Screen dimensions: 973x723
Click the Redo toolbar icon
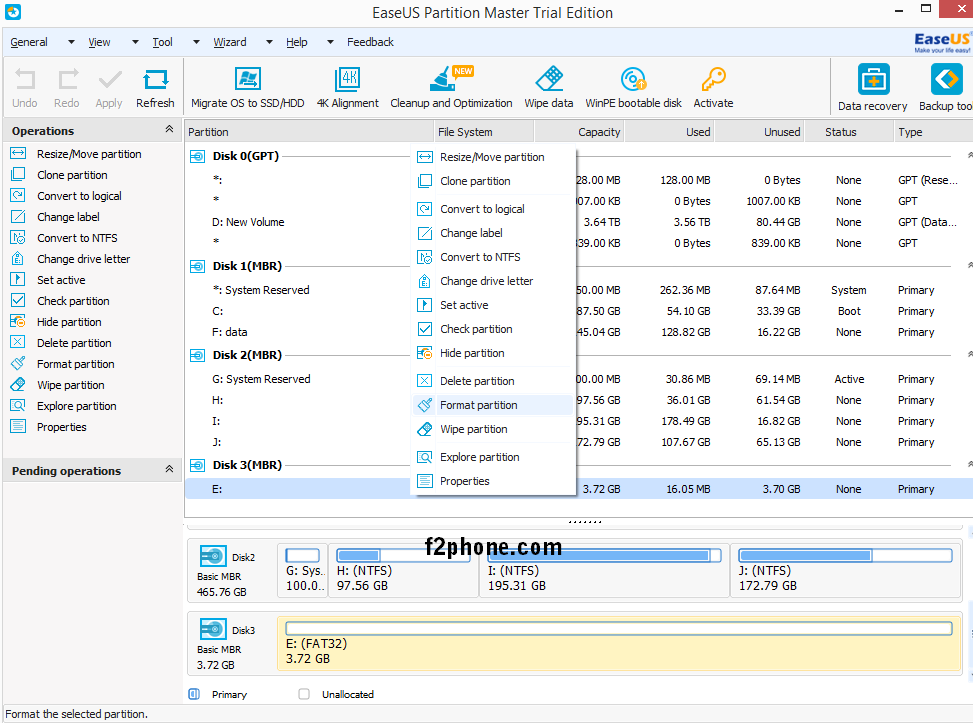(66, 88)
